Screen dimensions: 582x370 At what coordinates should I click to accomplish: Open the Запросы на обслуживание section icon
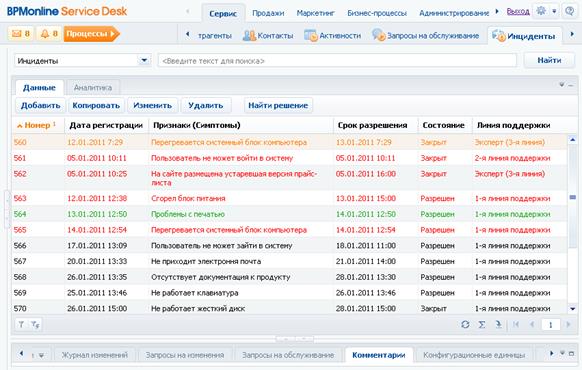(379, 35)
